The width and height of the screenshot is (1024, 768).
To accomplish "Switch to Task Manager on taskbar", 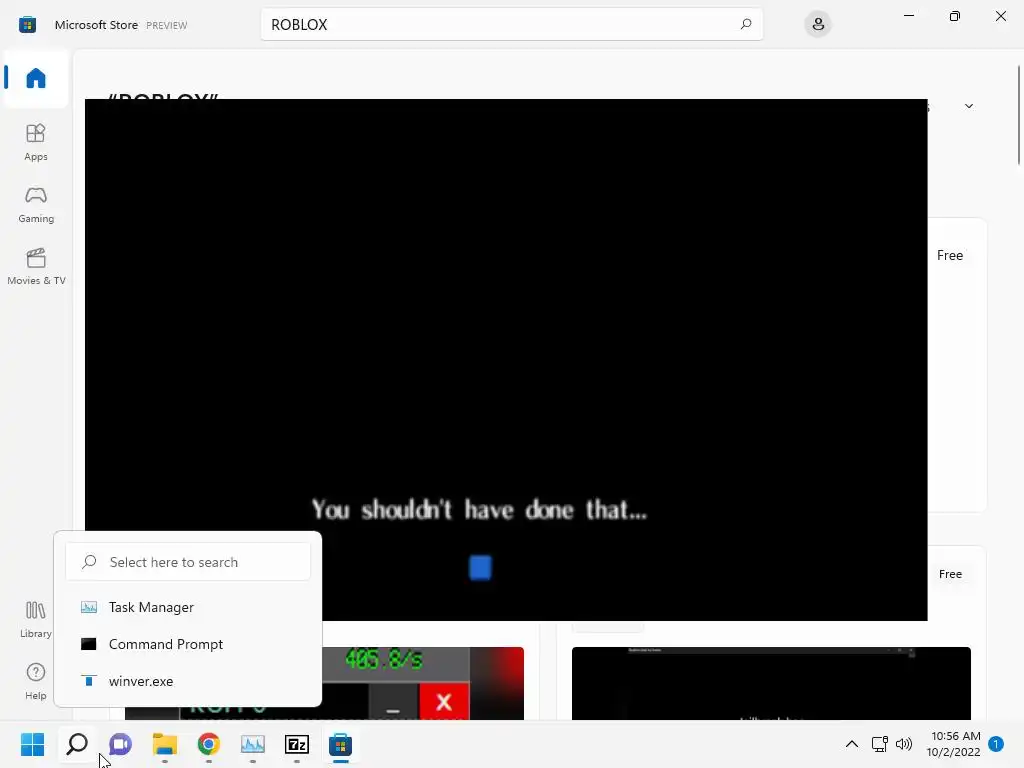I will [x=253, y=744].
